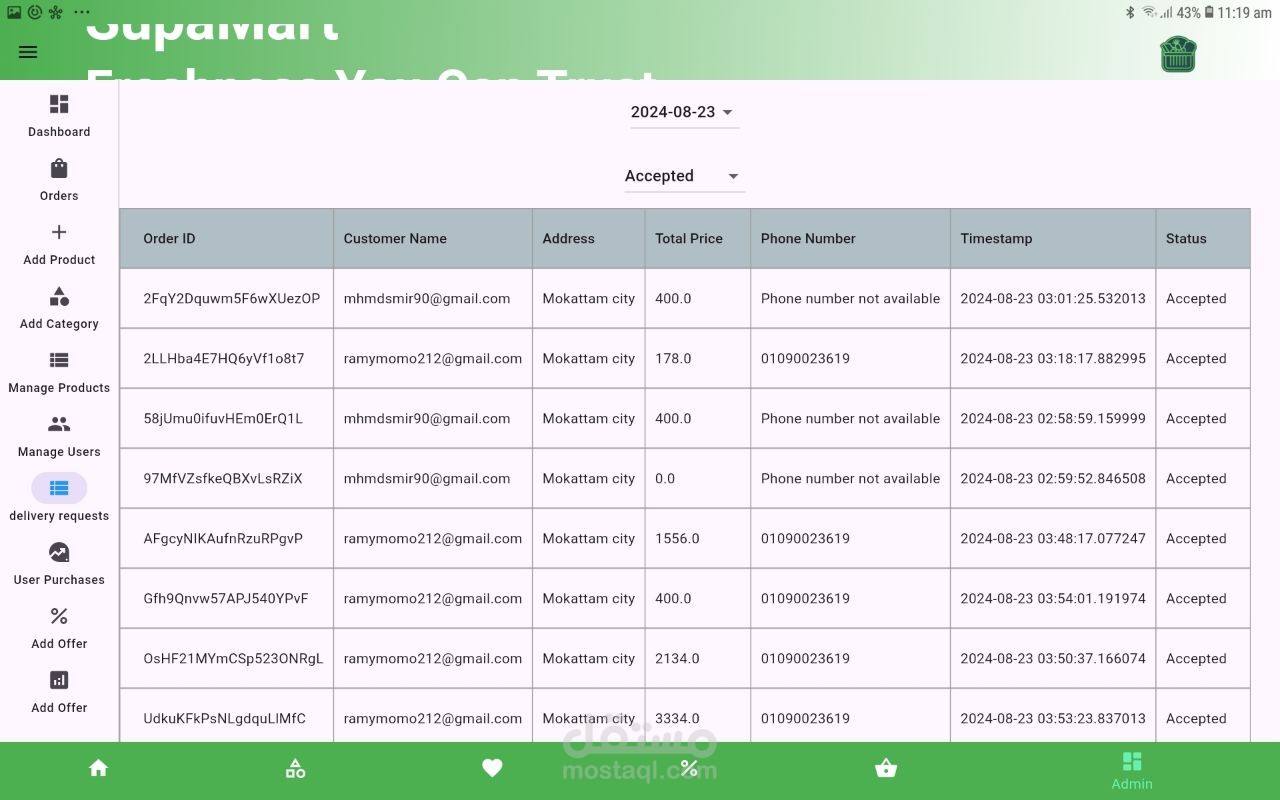Image resolution: width=1280 pixels, height=800 pixels.
Task: Tap the SupaMart basket logo
Action: (x=1179, y=54)
